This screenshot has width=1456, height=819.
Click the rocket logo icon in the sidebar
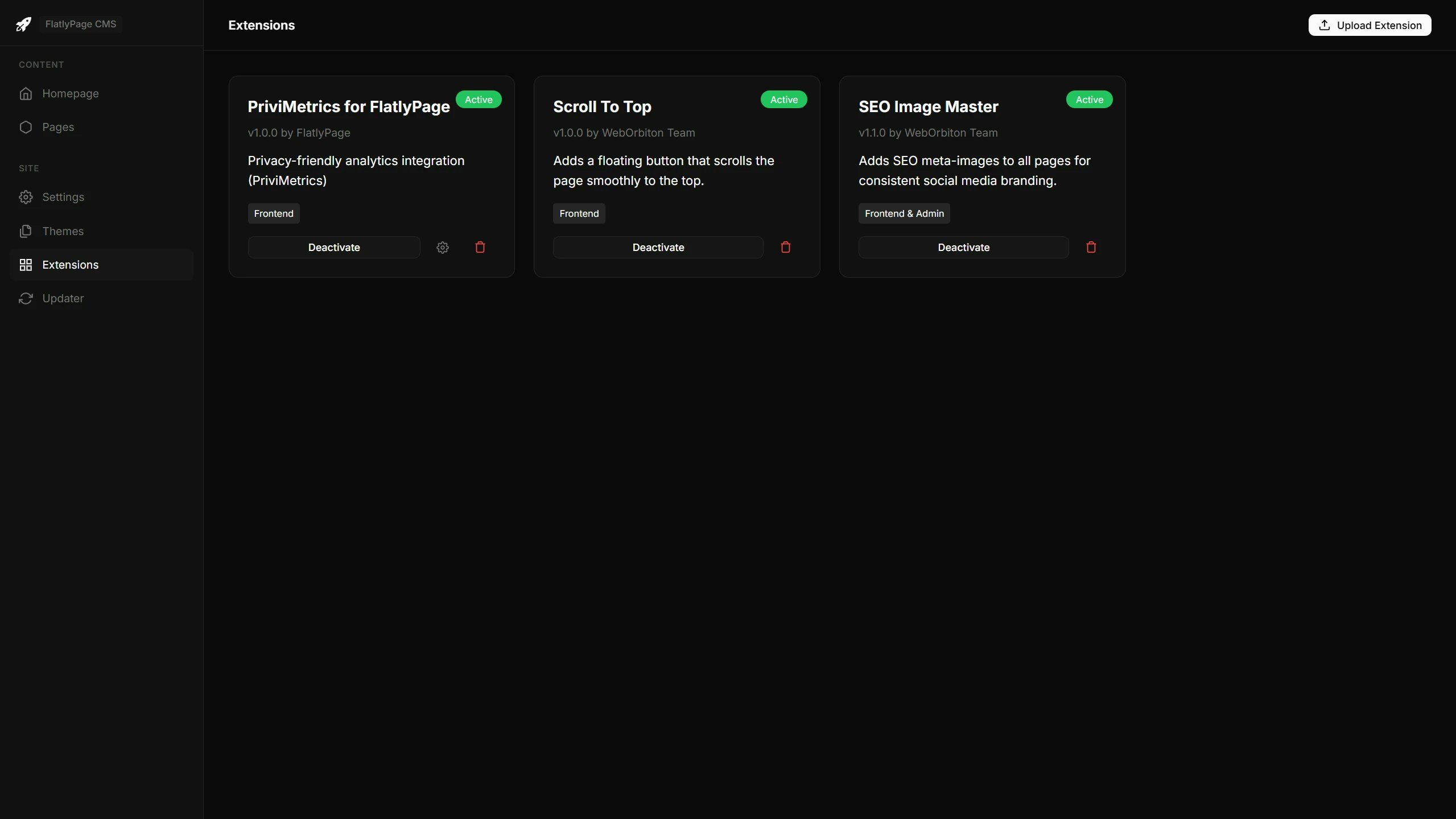pyautogui.click(x=23, y=24)
